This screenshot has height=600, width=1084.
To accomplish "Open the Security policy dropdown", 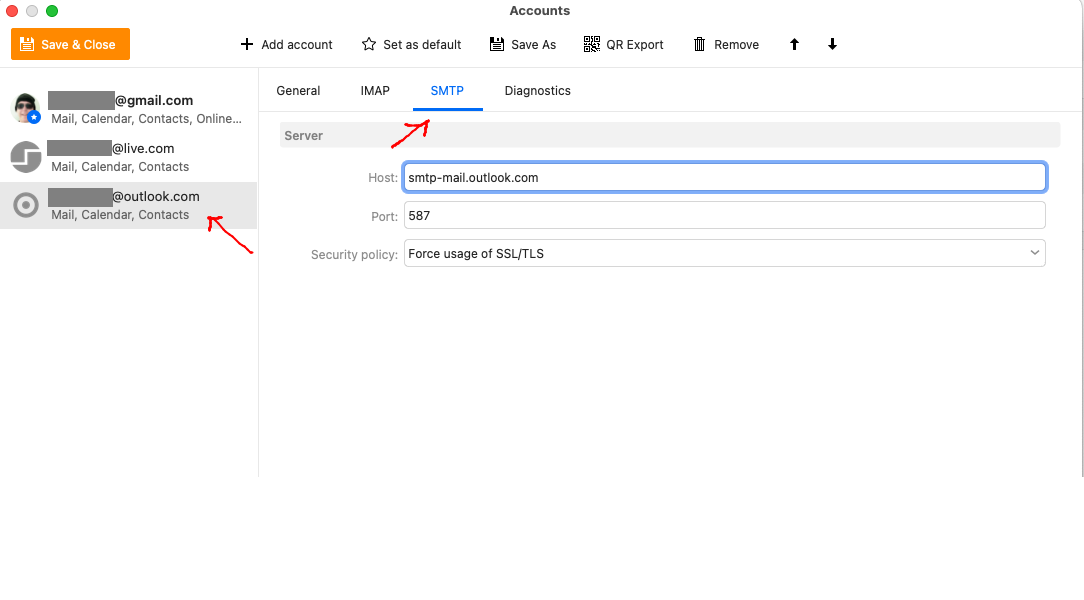I will [725, 254].
